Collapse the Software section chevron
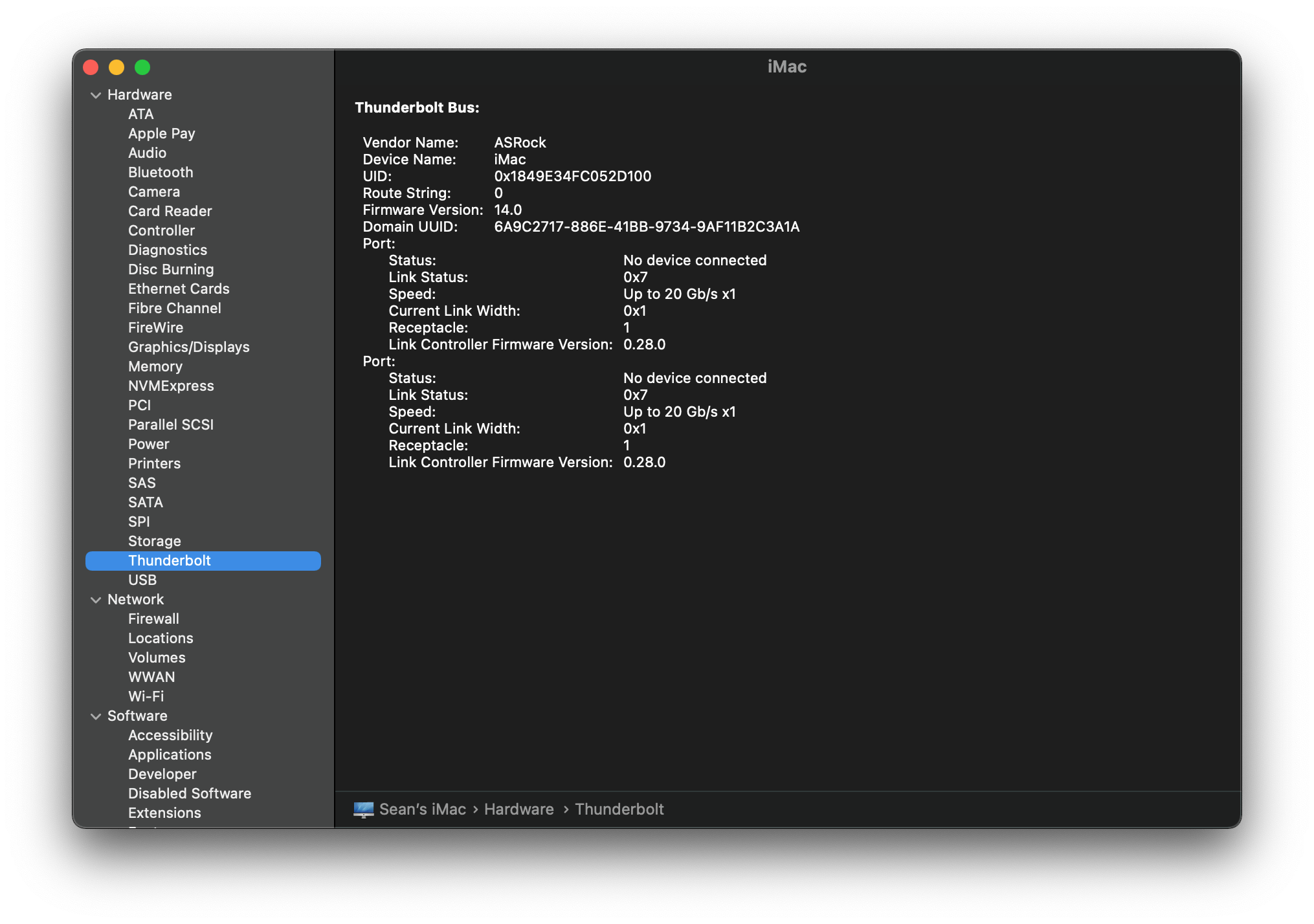The image size is (1314, 924). [96, 716]
